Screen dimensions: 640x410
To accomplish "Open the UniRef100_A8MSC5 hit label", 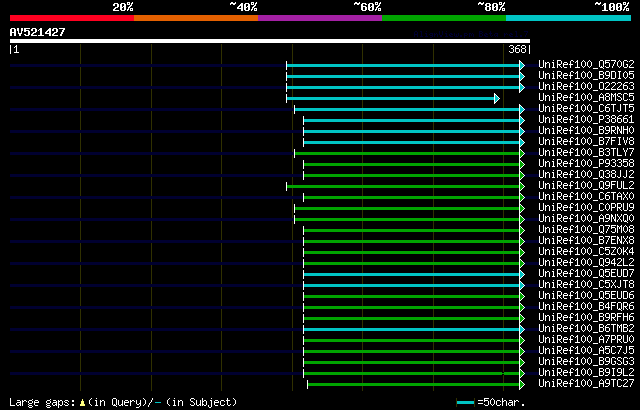I will 586,98.
